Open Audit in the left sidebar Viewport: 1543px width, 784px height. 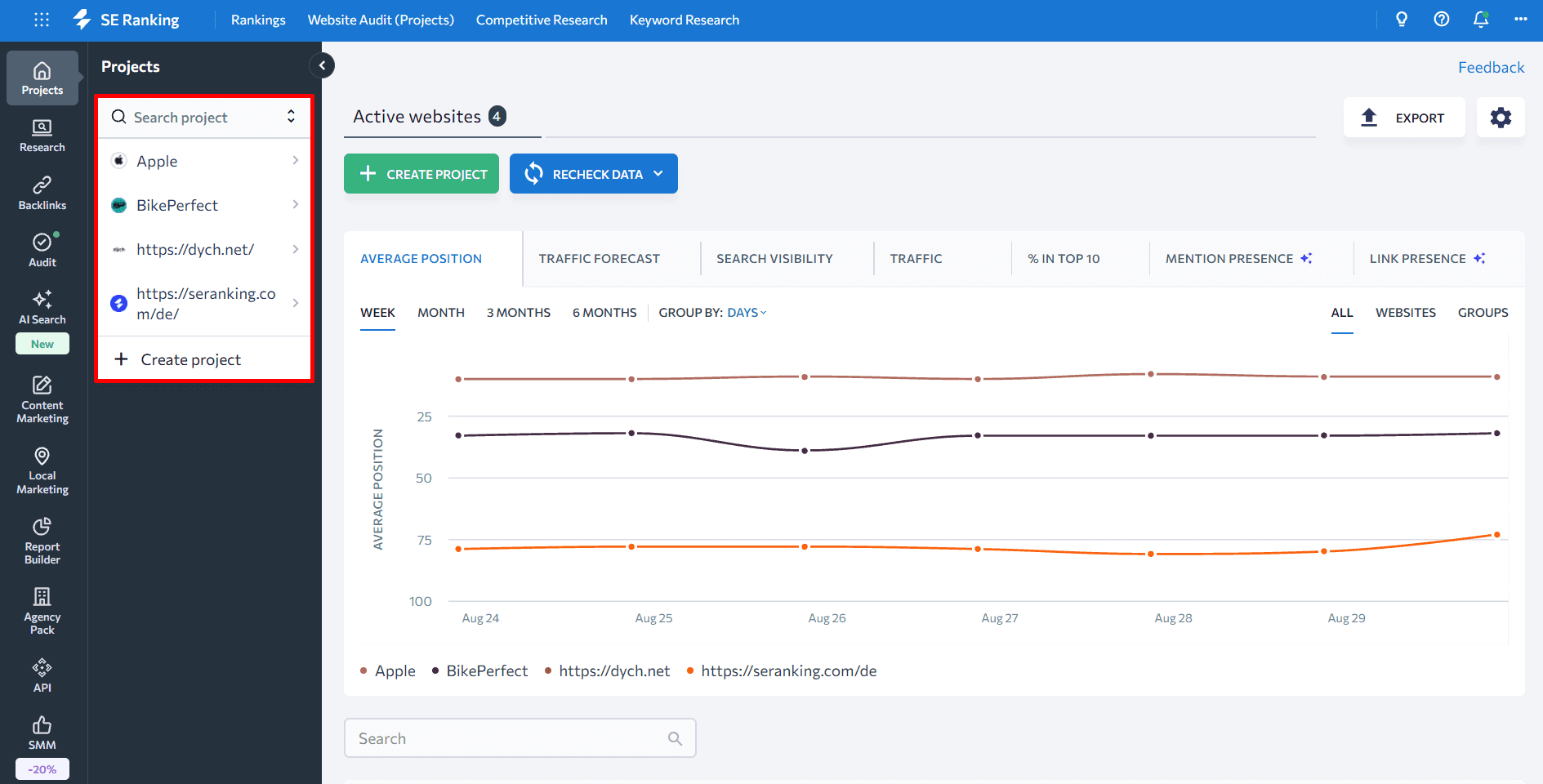coord(42,250)
